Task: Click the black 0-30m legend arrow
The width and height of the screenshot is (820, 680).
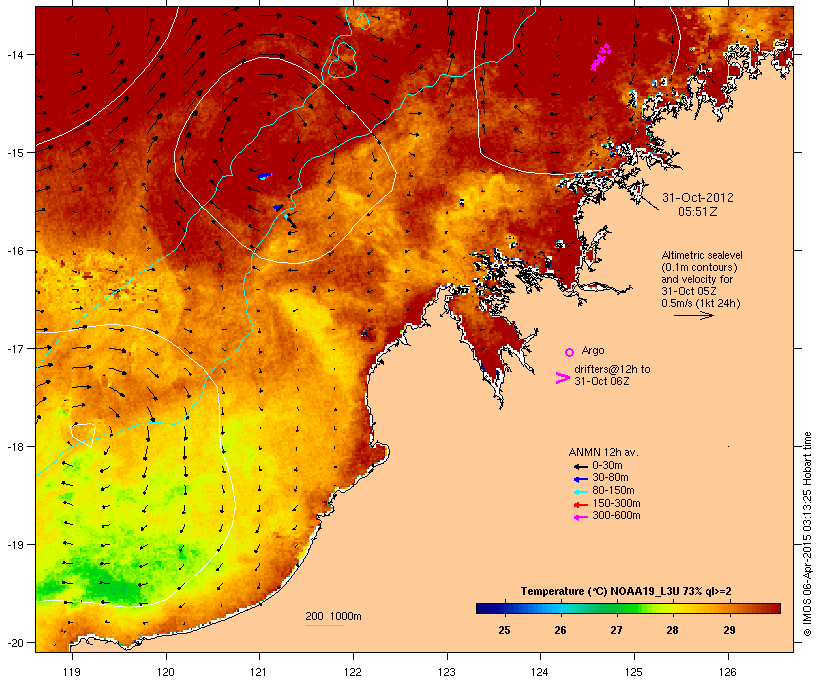Action: (580, 466)
